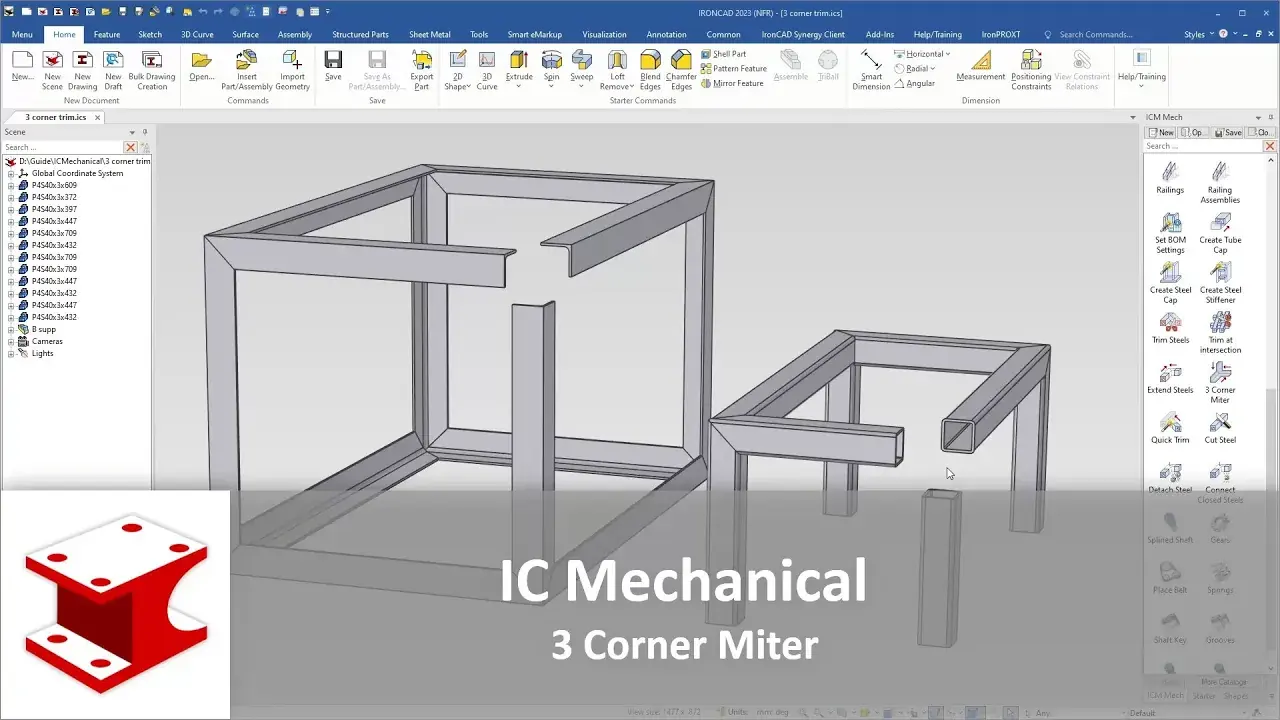Open the Horizontal dimension dropdown
The height and width of the screenshot is (720, 1280).
948,54
